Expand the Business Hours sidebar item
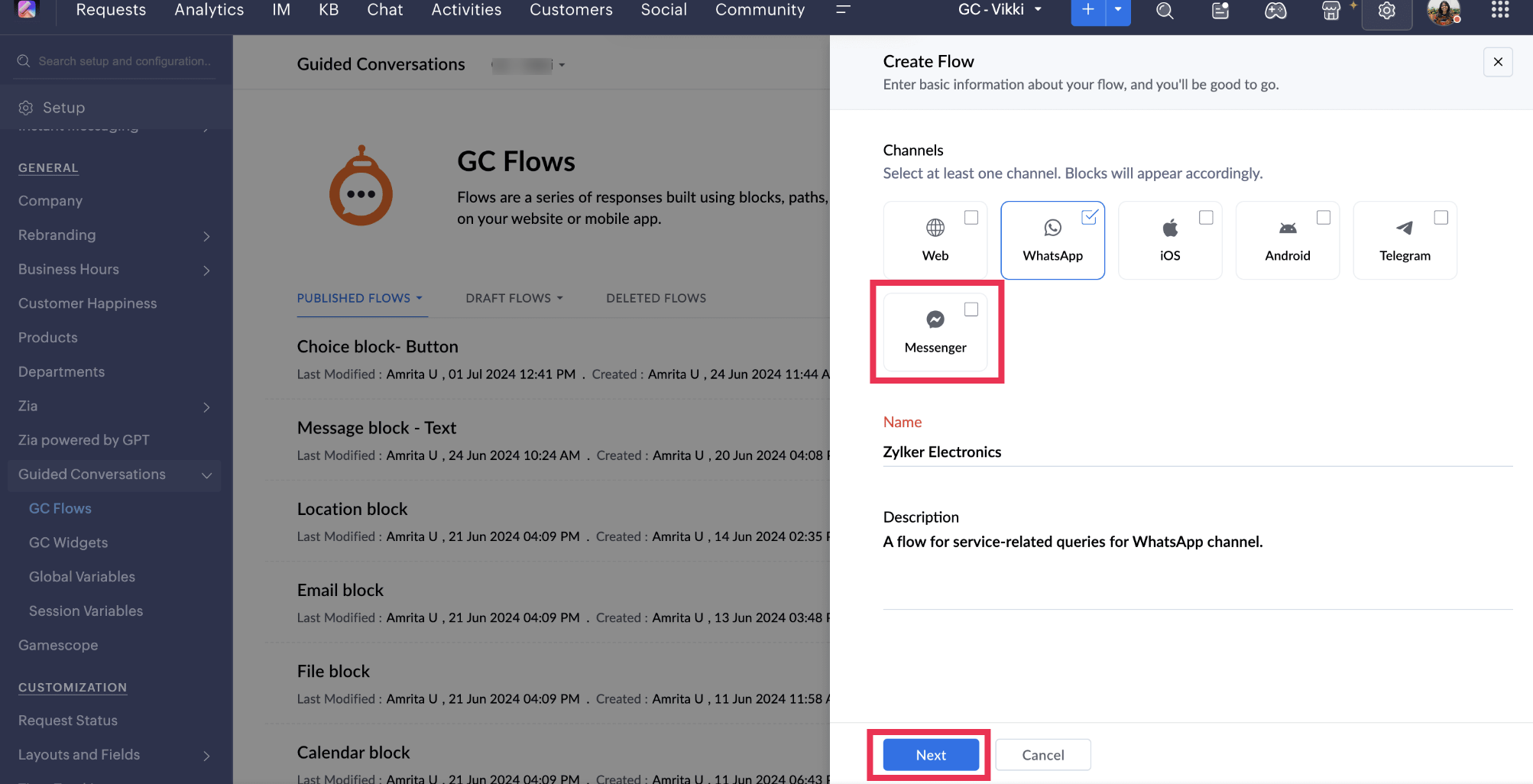 coord(206,271)
